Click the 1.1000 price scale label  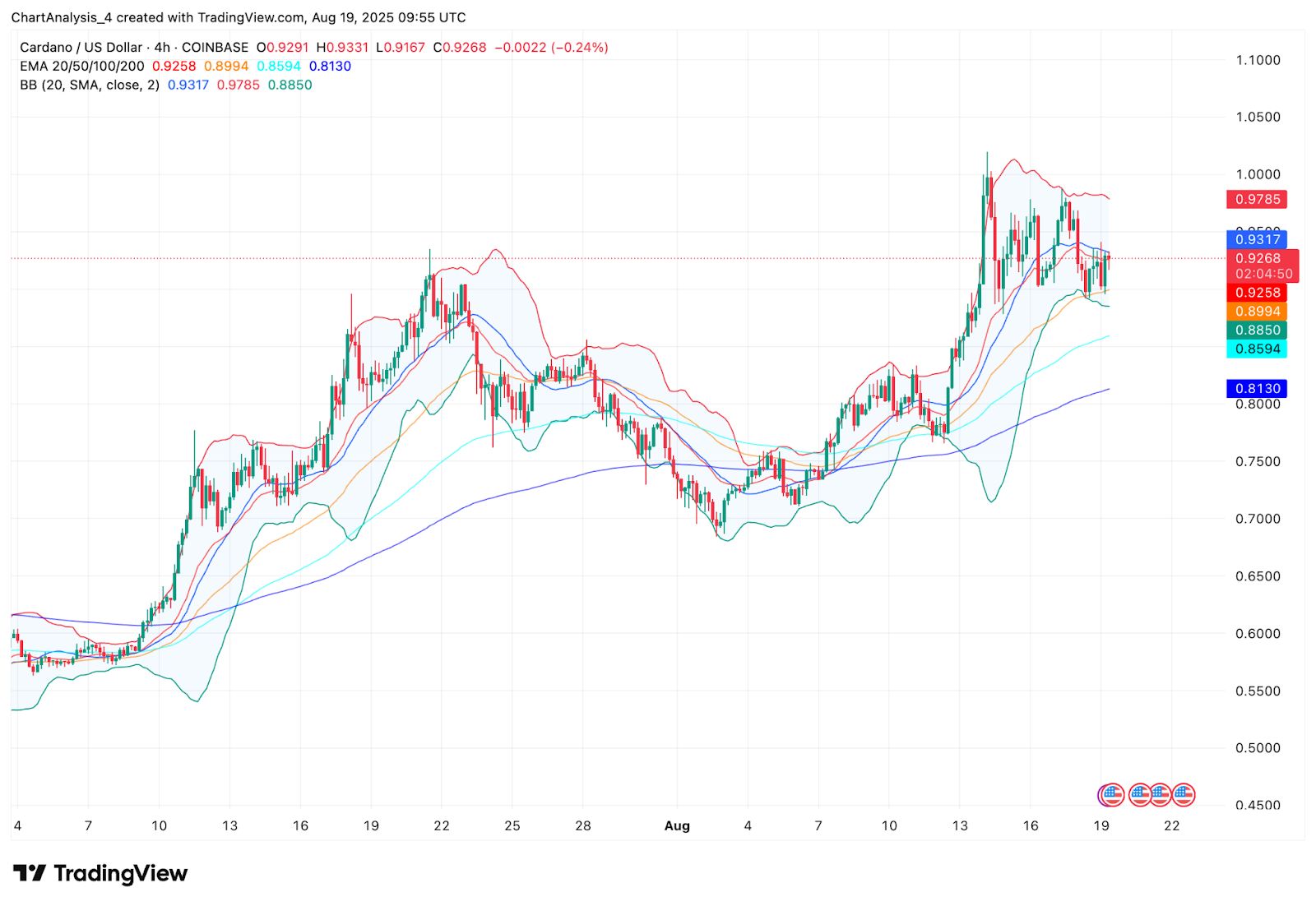1258,60
